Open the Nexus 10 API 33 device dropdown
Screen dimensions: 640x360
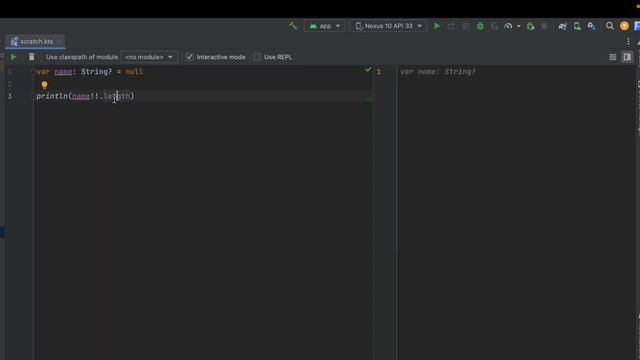coord(388,26)
